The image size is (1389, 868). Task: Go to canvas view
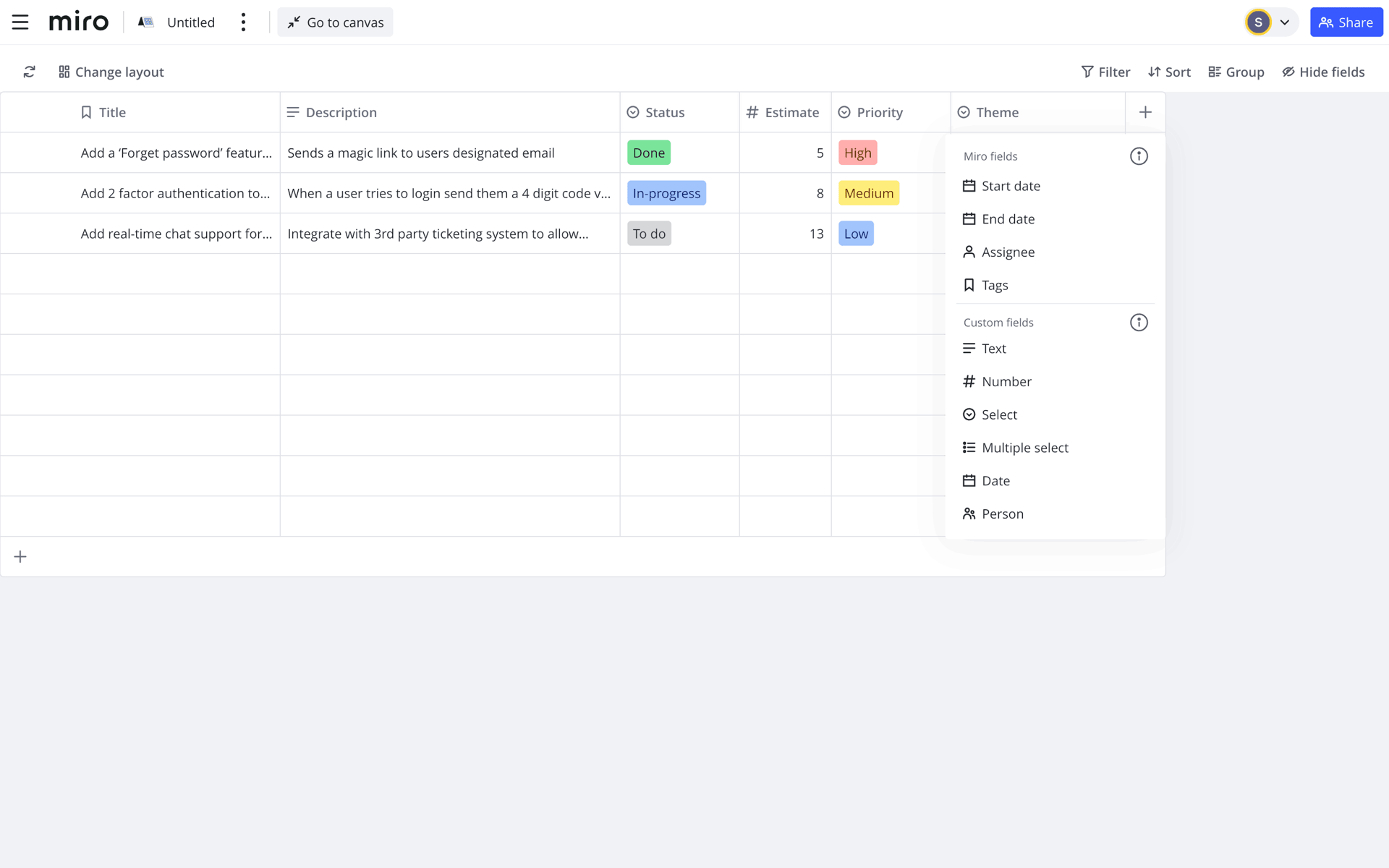pos(335,22)
